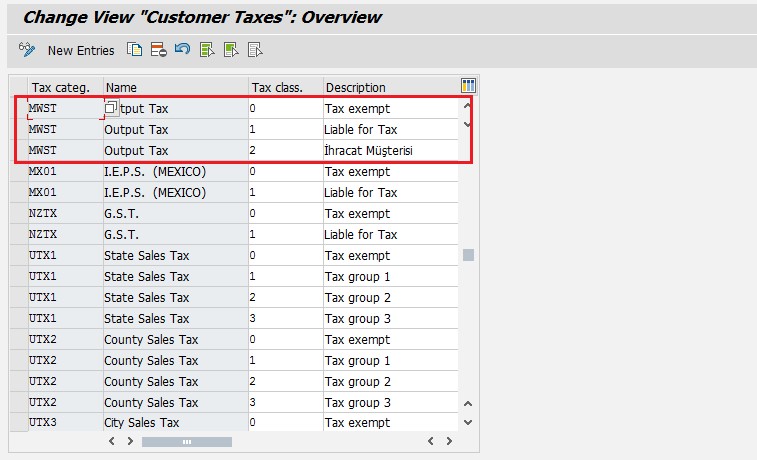Click the Tax categ. column header
757x460 pixels.
pyautogui.click(x=60, y=87)
